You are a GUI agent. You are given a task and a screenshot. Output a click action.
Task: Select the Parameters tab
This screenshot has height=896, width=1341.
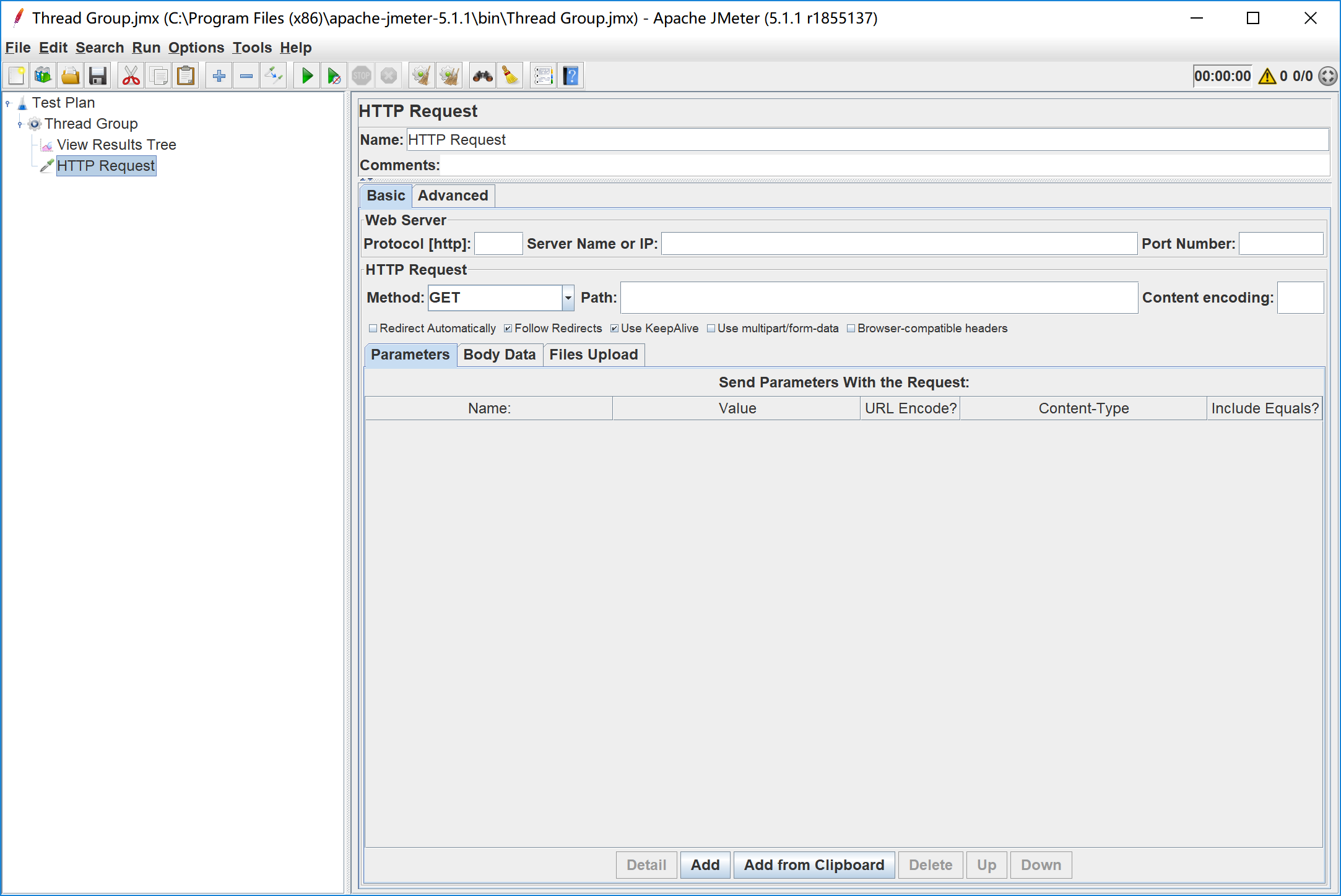tap(410, 355)
